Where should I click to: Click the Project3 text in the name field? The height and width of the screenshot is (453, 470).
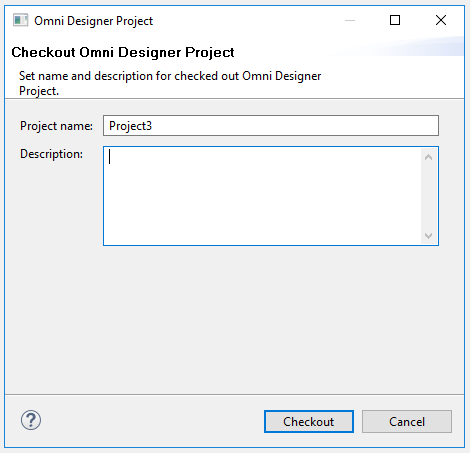coord(130,126)
